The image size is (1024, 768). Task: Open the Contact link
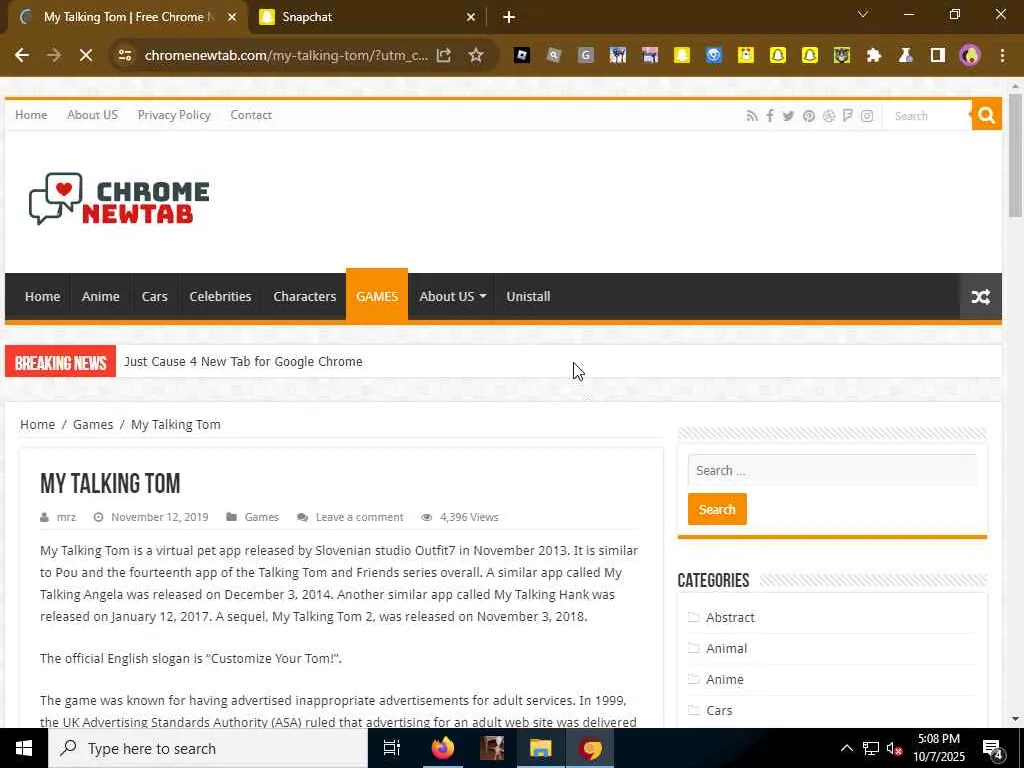click(251, 115)
